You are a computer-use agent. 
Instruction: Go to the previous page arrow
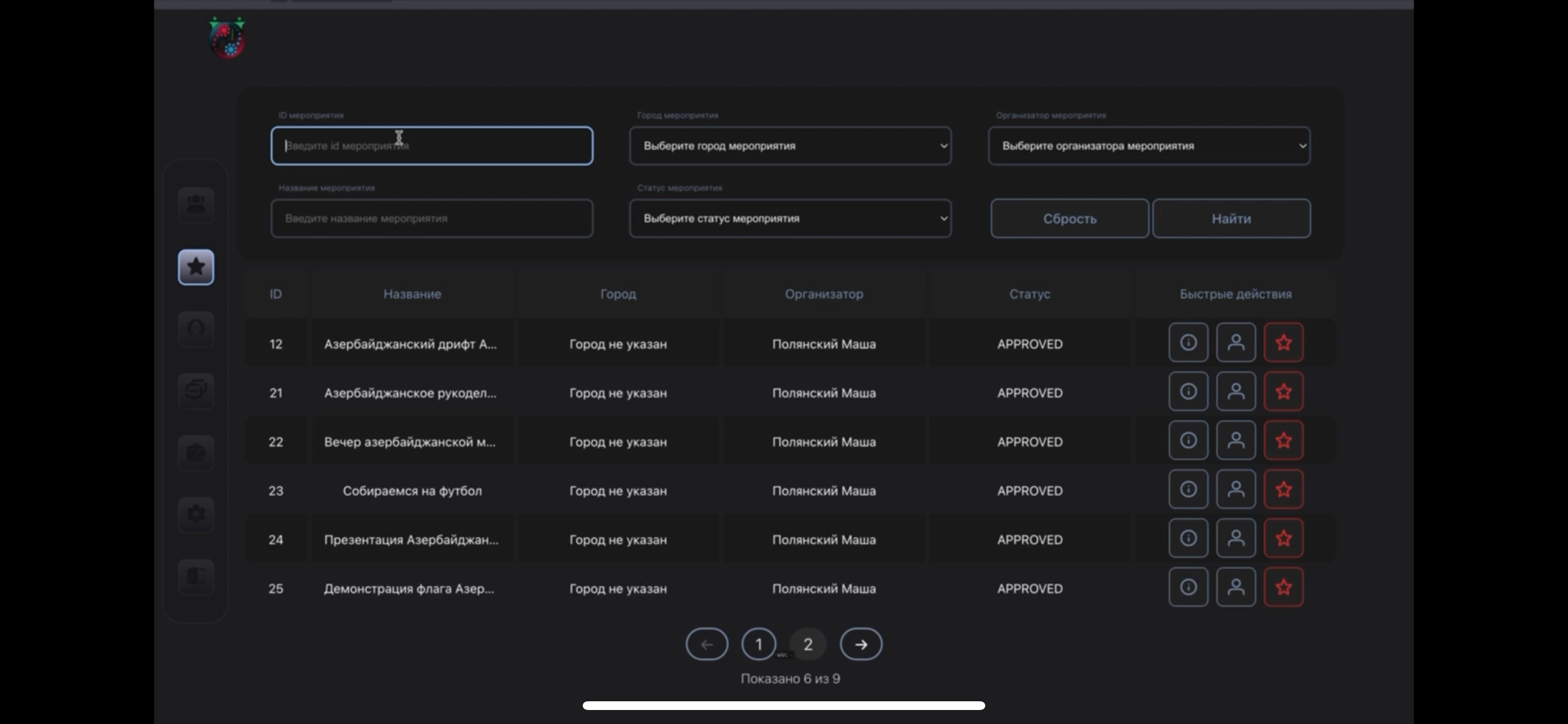706,644
